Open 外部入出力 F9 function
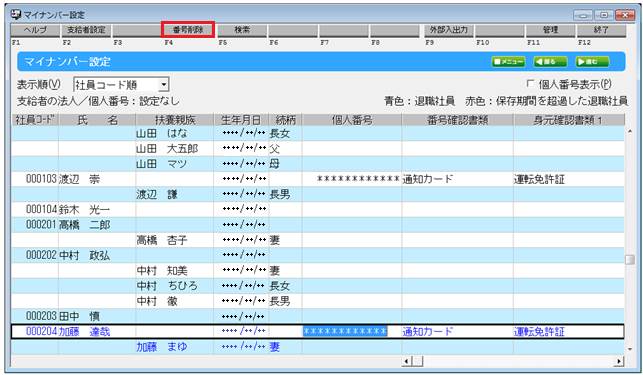The height and width of the screenshot is (375, 643). (449, 30)
